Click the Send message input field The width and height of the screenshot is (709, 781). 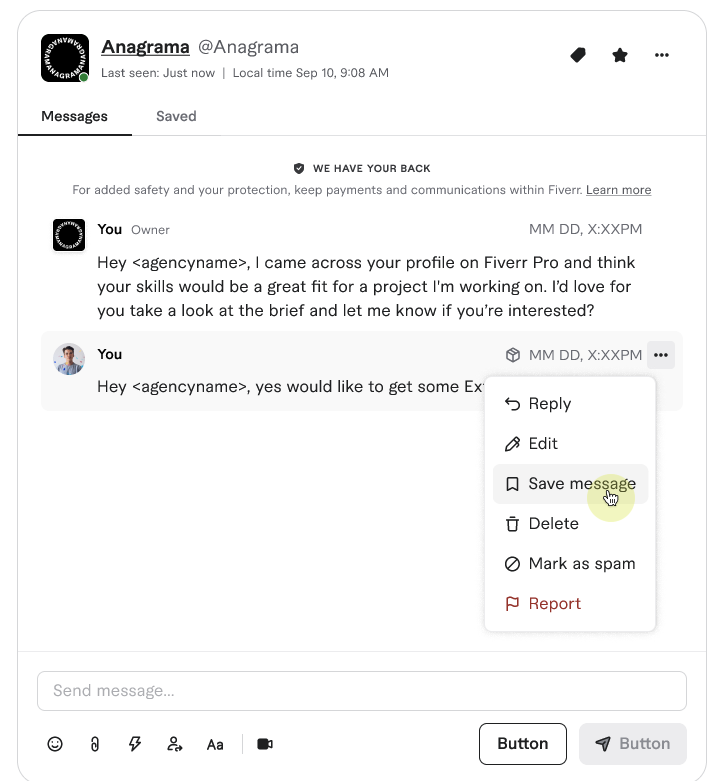click(361, 691)
